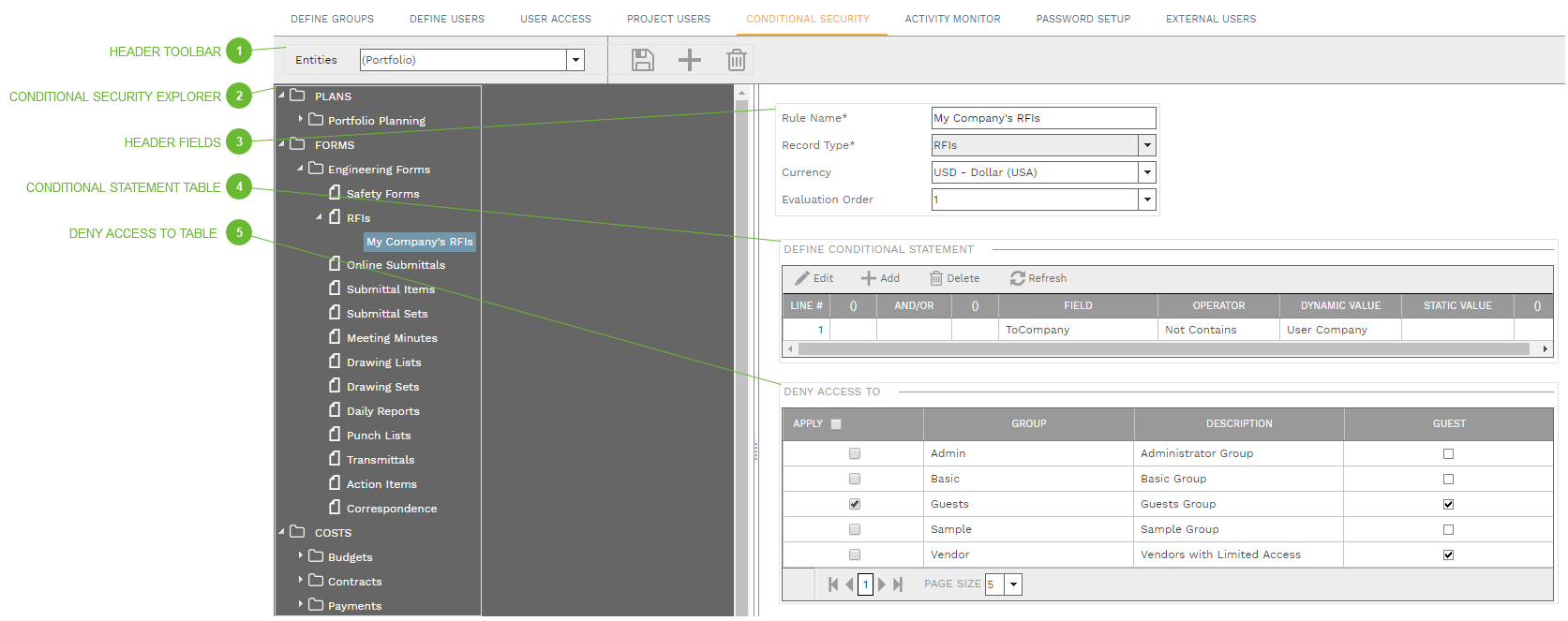1568x621 pixels.
Task: Enable the Apply checkbox for Admin group
Action: click(854, 453)
